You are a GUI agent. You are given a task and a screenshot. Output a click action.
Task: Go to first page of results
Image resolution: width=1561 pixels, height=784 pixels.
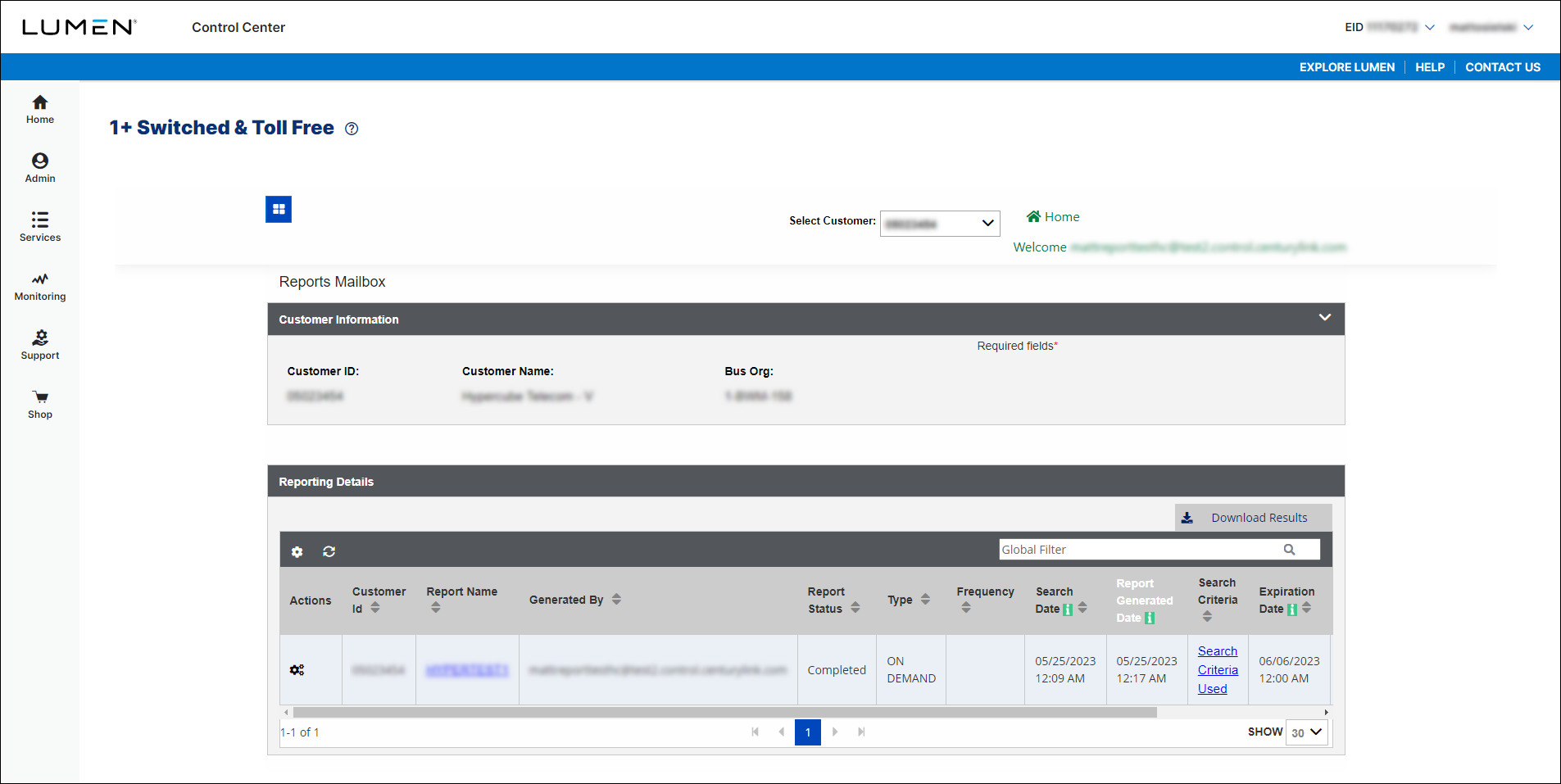pyautogui.click(x=756, y=732)
